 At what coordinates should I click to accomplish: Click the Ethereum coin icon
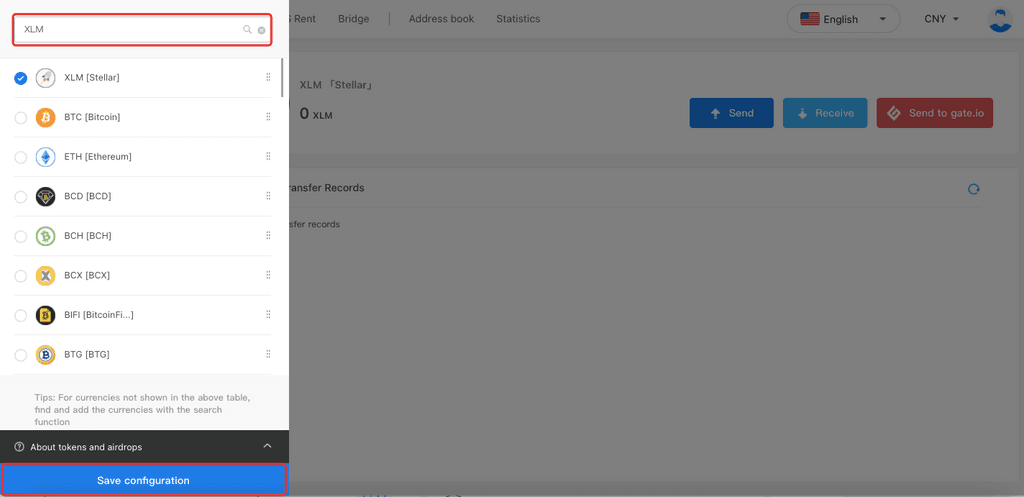[x=45, y=157]
